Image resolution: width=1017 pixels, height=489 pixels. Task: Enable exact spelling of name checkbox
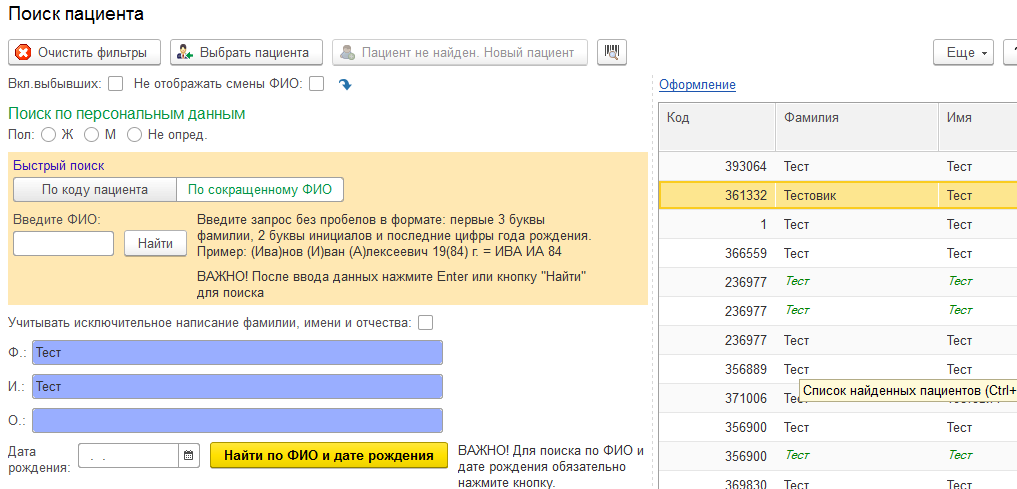[426, 322]
